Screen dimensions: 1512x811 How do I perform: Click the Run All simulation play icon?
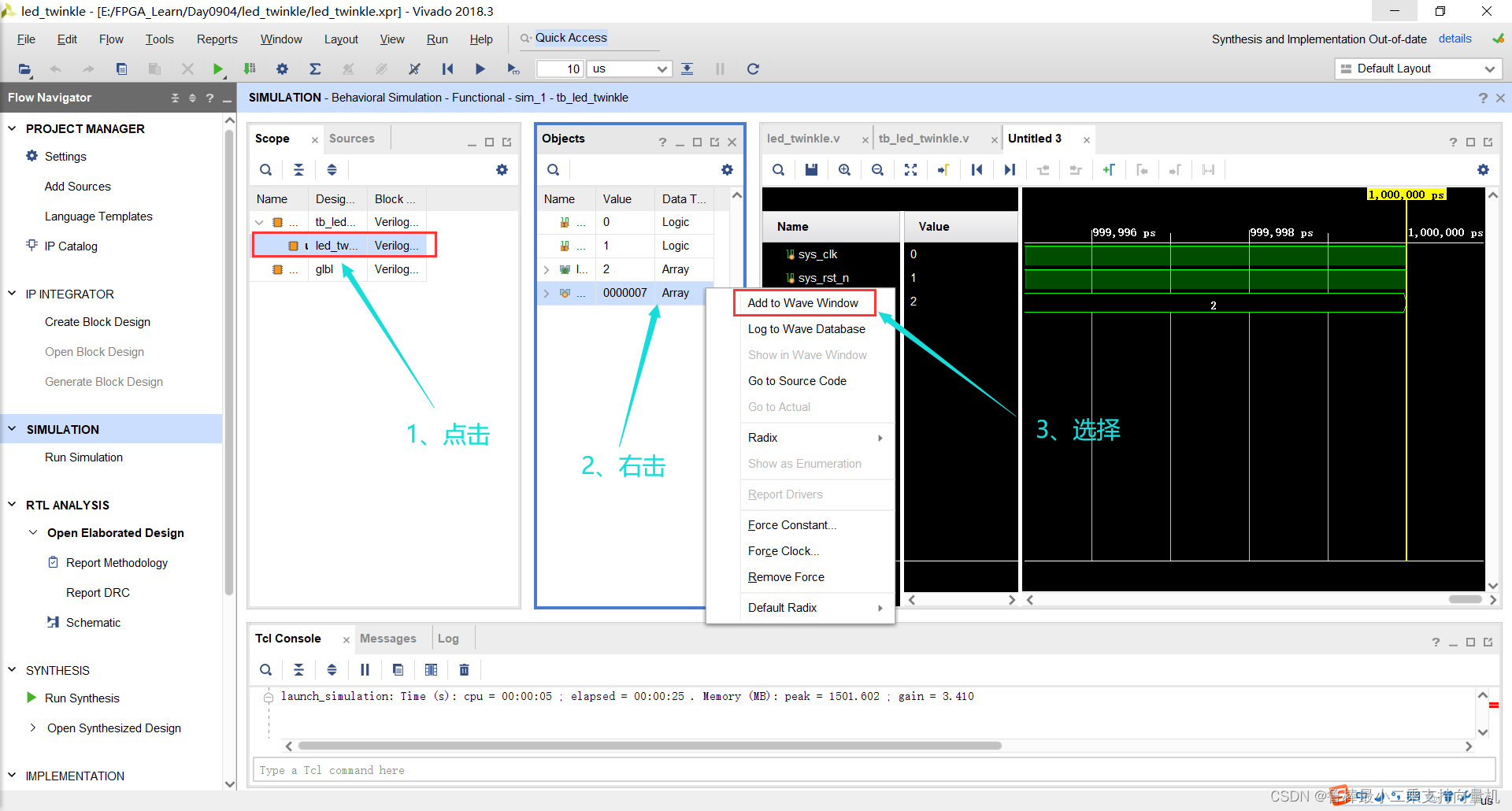point(480,69)
